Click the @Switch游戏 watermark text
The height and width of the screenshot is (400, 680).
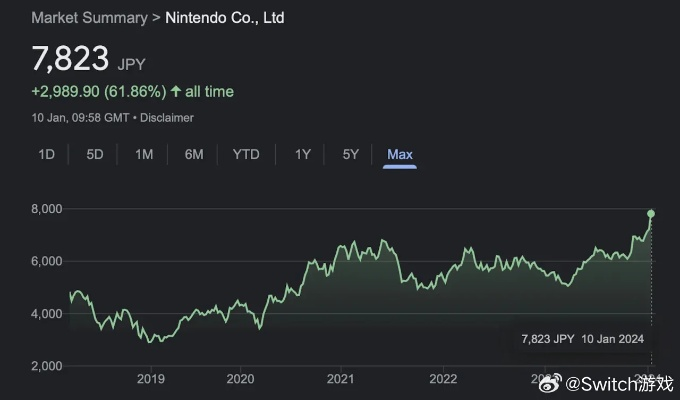[x=619, y=383]
